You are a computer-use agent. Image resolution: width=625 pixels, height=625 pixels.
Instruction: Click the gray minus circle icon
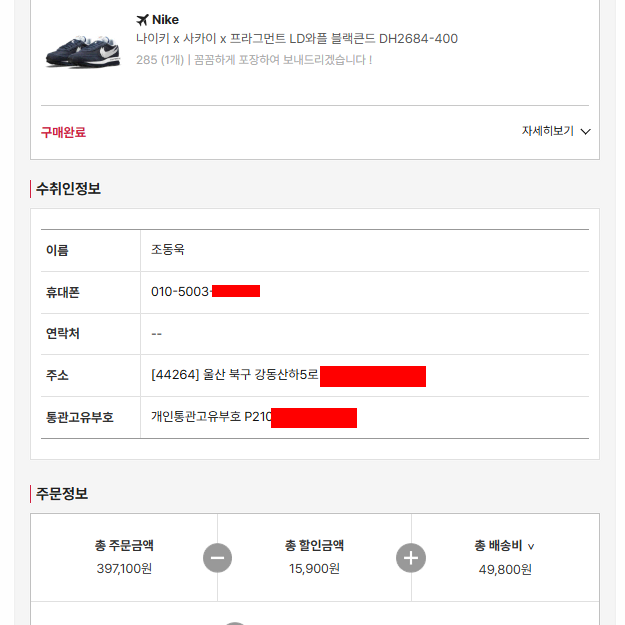217,558
